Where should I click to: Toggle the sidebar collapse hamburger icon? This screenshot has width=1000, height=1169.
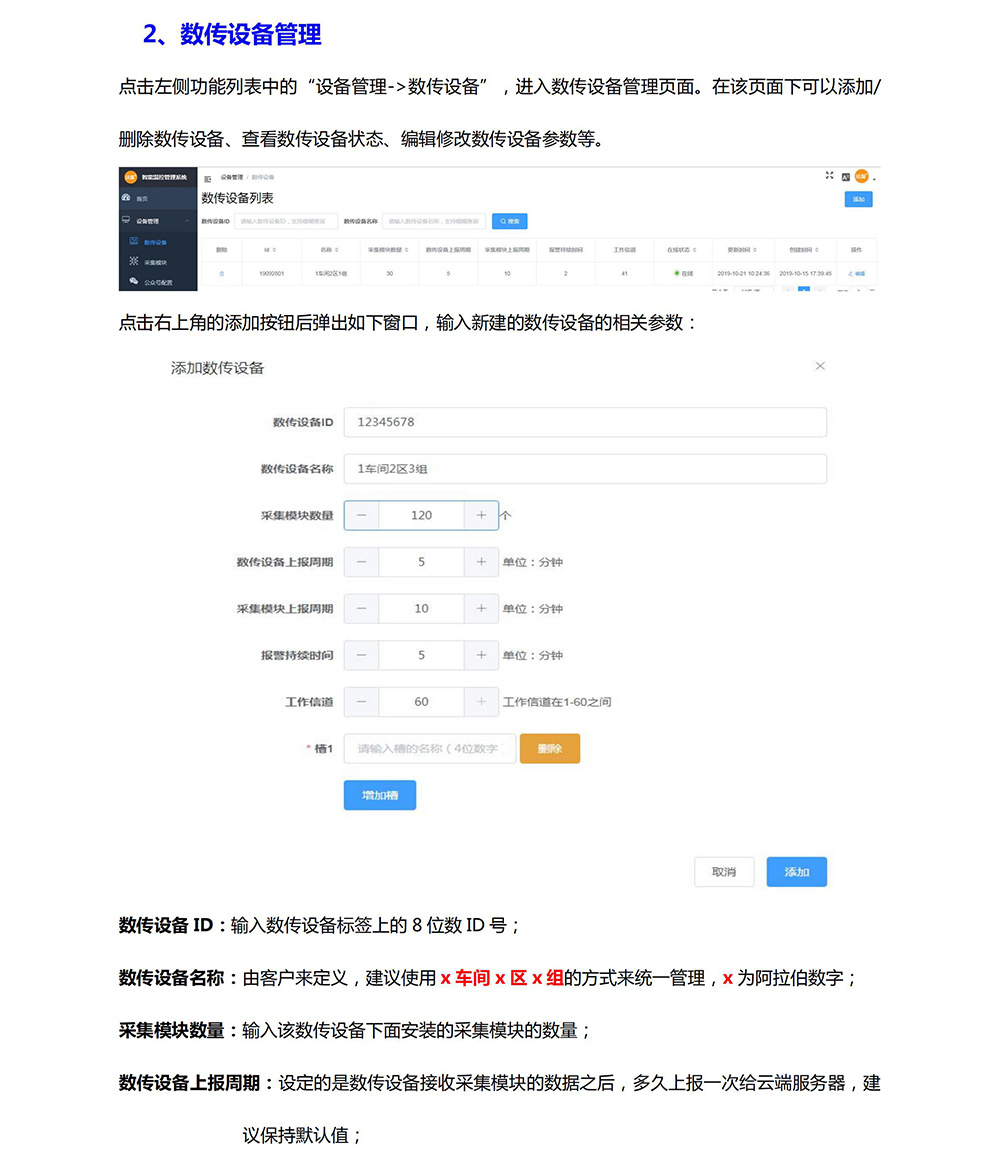coord(207,178)
